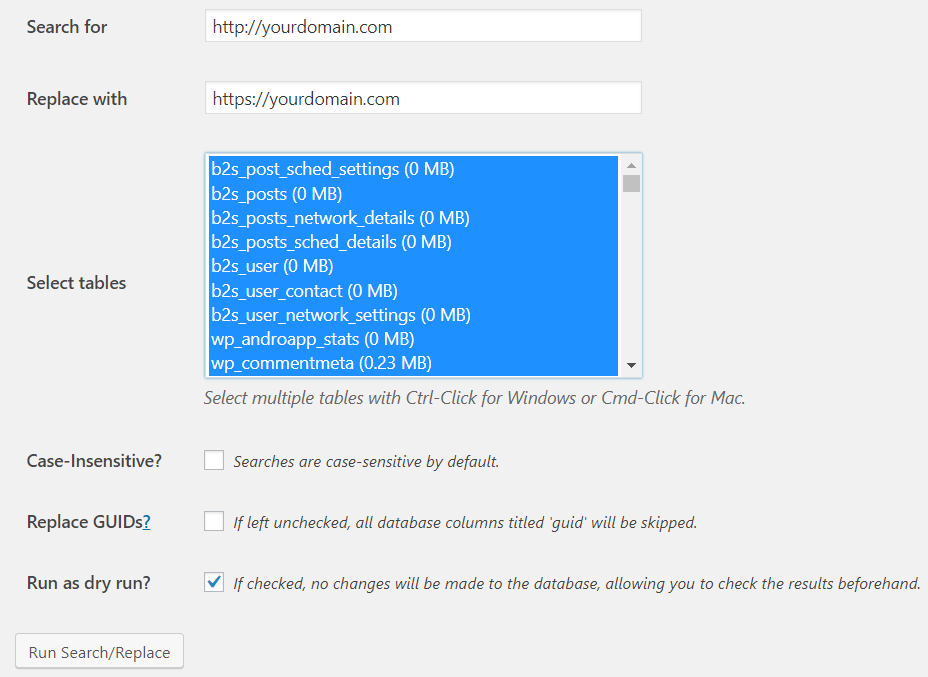This screenshot has width=928, height=677.
Task: Select the b2s_user_contact table
Action: pos(301,290)
